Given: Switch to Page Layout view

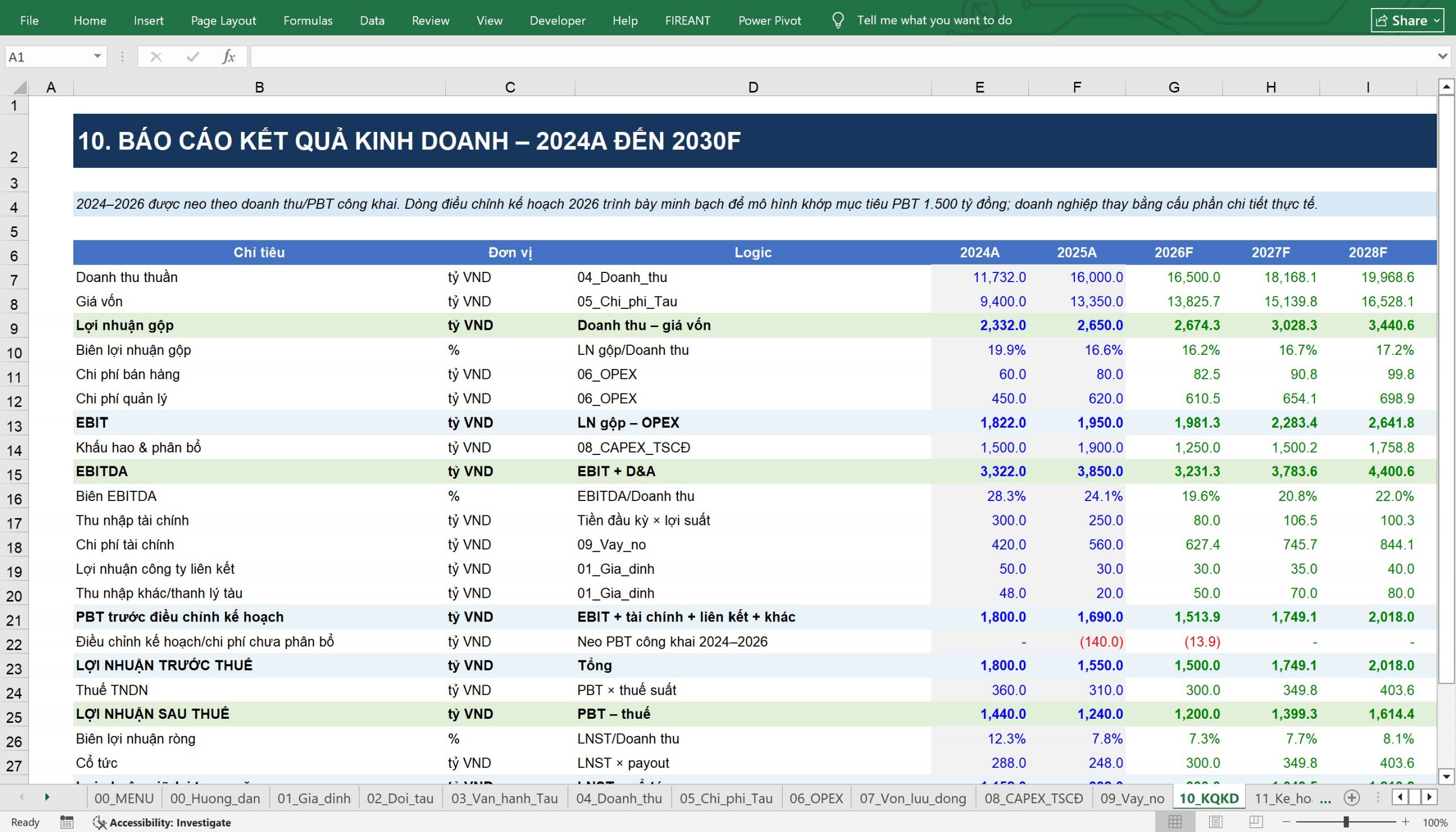Looking at the screenshot, I should [x=1215, y=822].
